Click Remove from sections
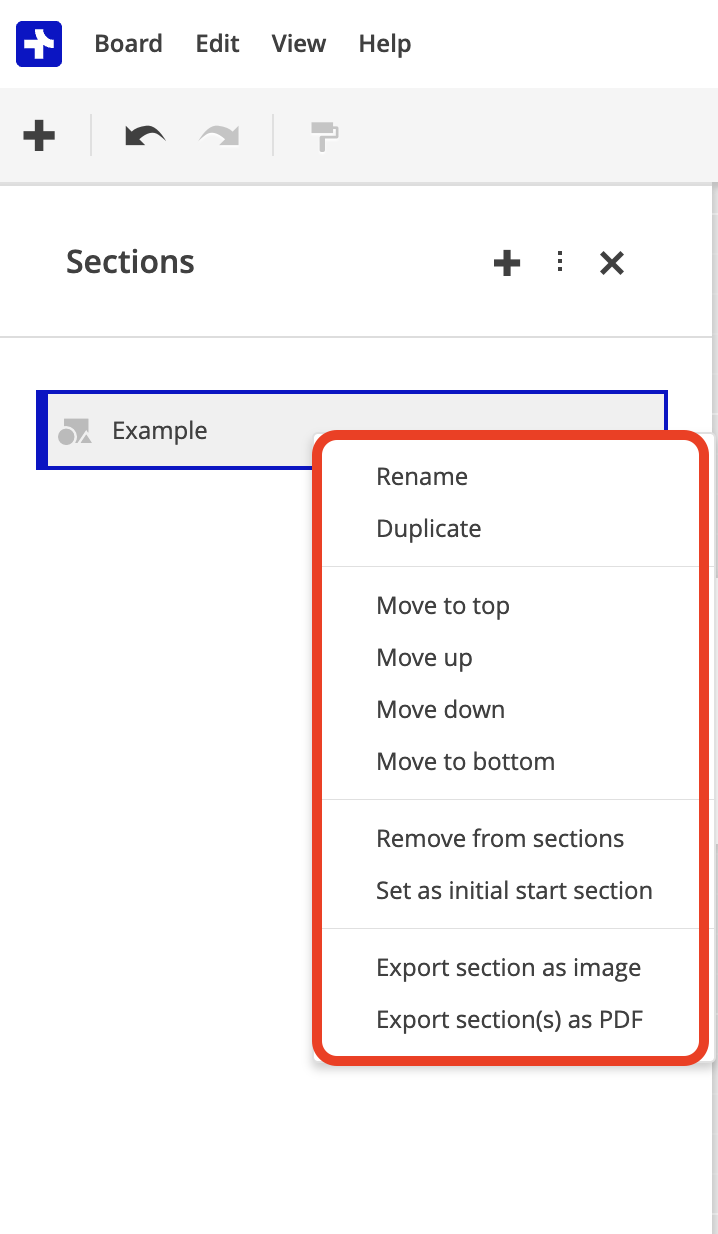This screenshot has width=718, height=1234. tap(500, 839)
